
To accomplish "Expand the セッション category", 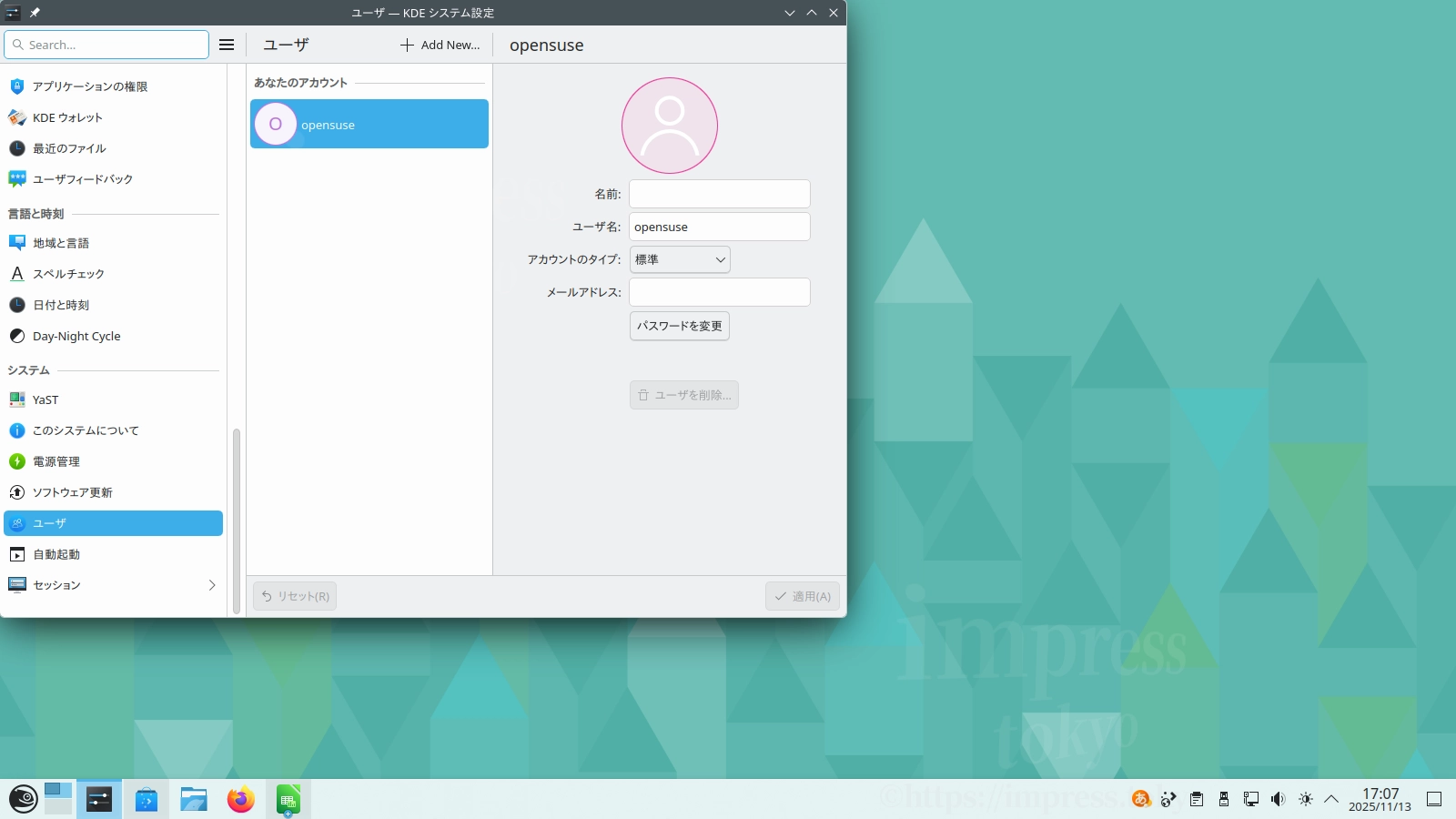I will pyautogui.click(x=113, y=585).
